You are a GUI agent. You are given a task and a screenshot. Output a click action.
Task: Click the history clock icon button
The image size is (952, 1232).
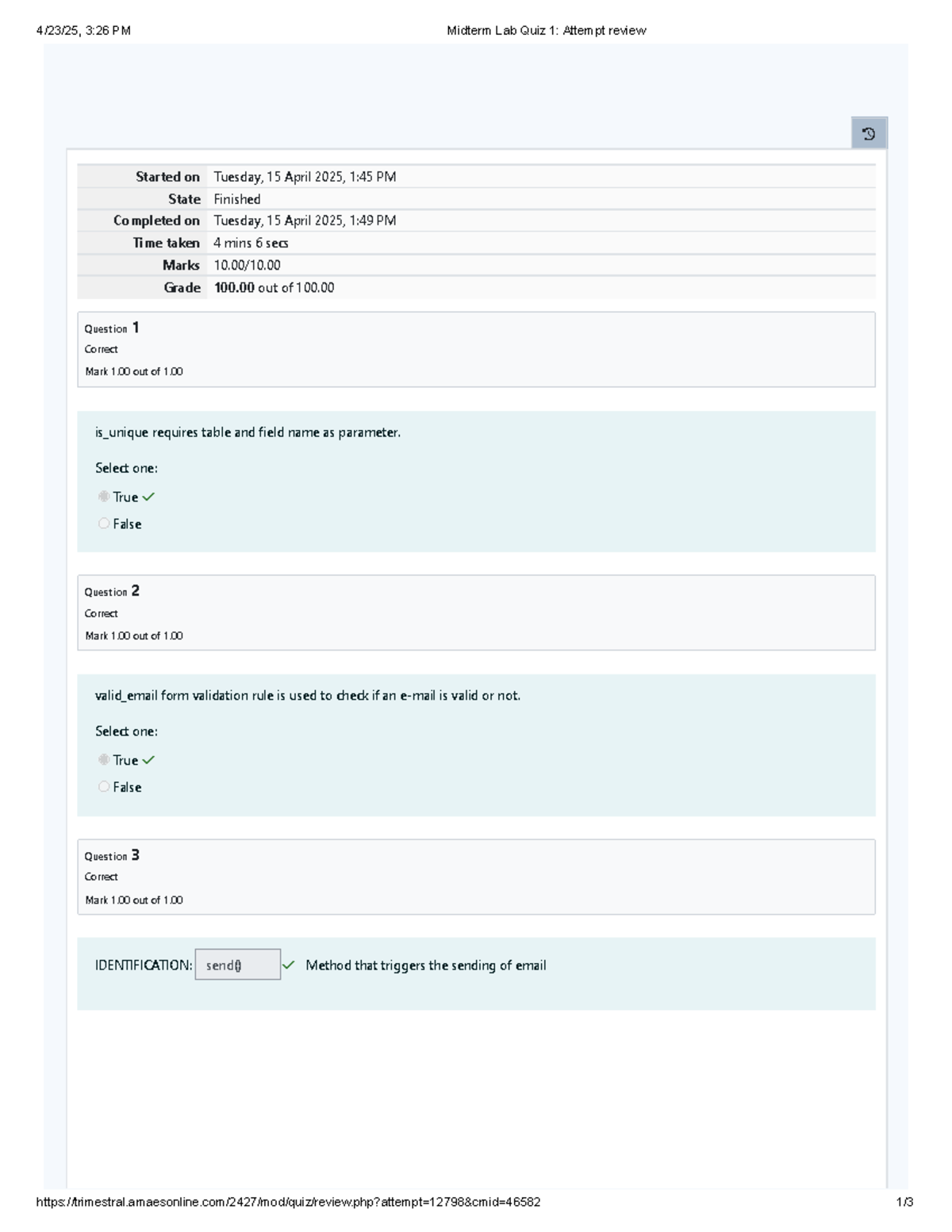pos(869,133)
